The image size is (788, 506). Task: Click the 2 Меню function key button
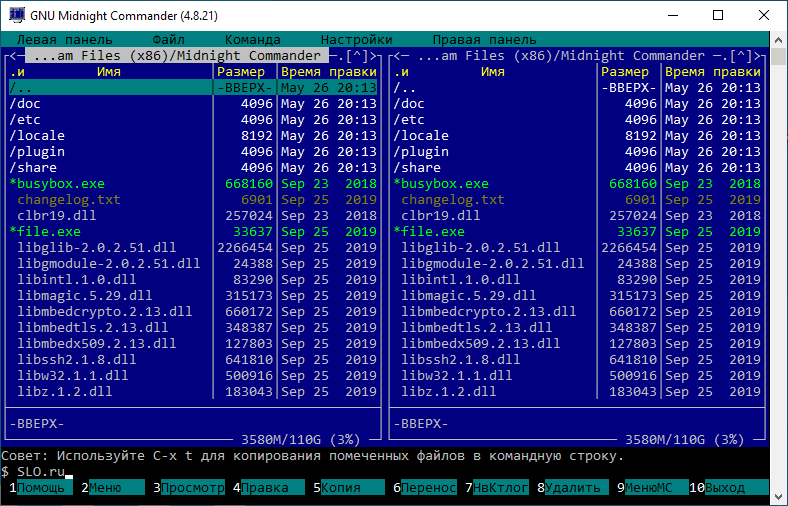pyautogui.click(x=113, y=487)
